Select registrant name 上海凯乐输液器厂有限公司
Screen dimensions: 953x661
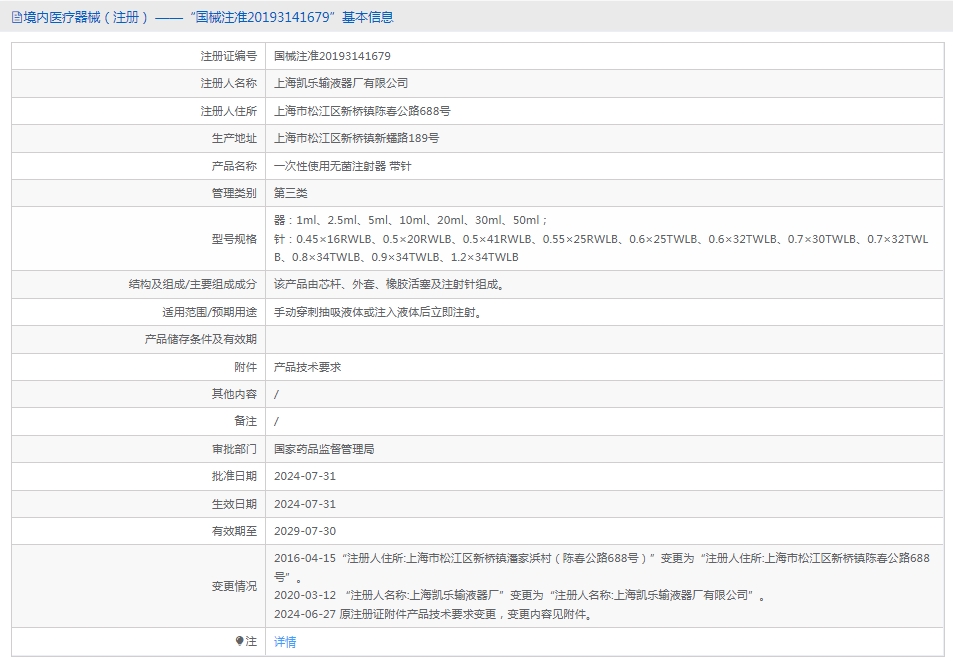tap(340, 83)
